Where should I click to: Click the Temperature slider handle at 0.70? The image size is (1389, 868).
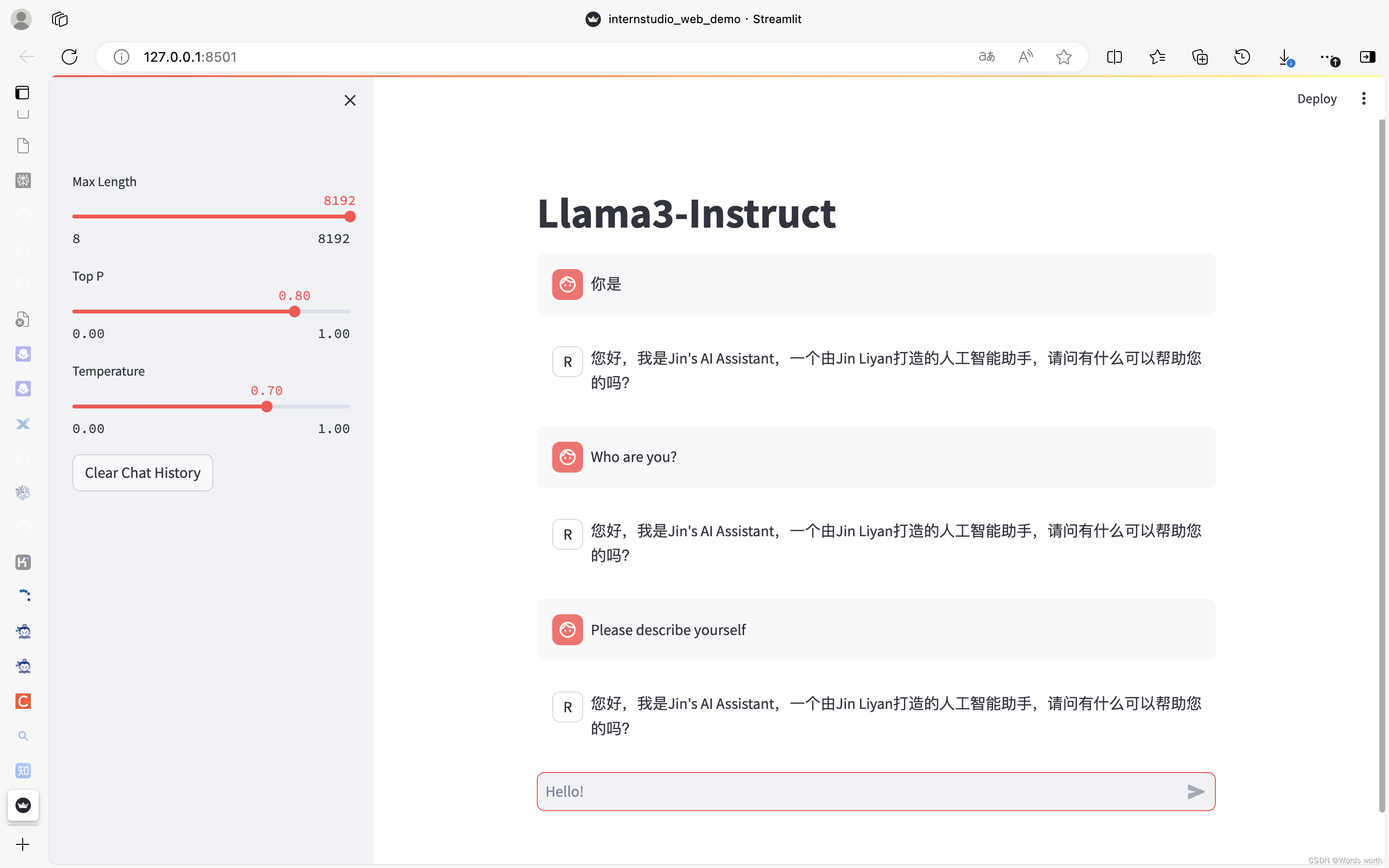(267, 407)
